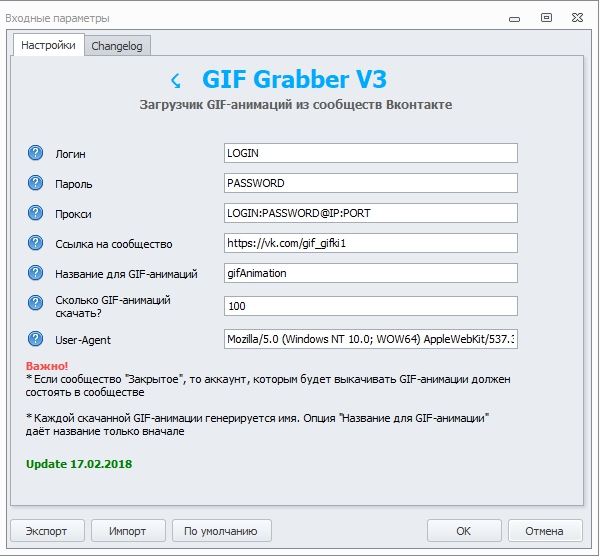Select the community link field with vk.com URL

pos(370,243)
